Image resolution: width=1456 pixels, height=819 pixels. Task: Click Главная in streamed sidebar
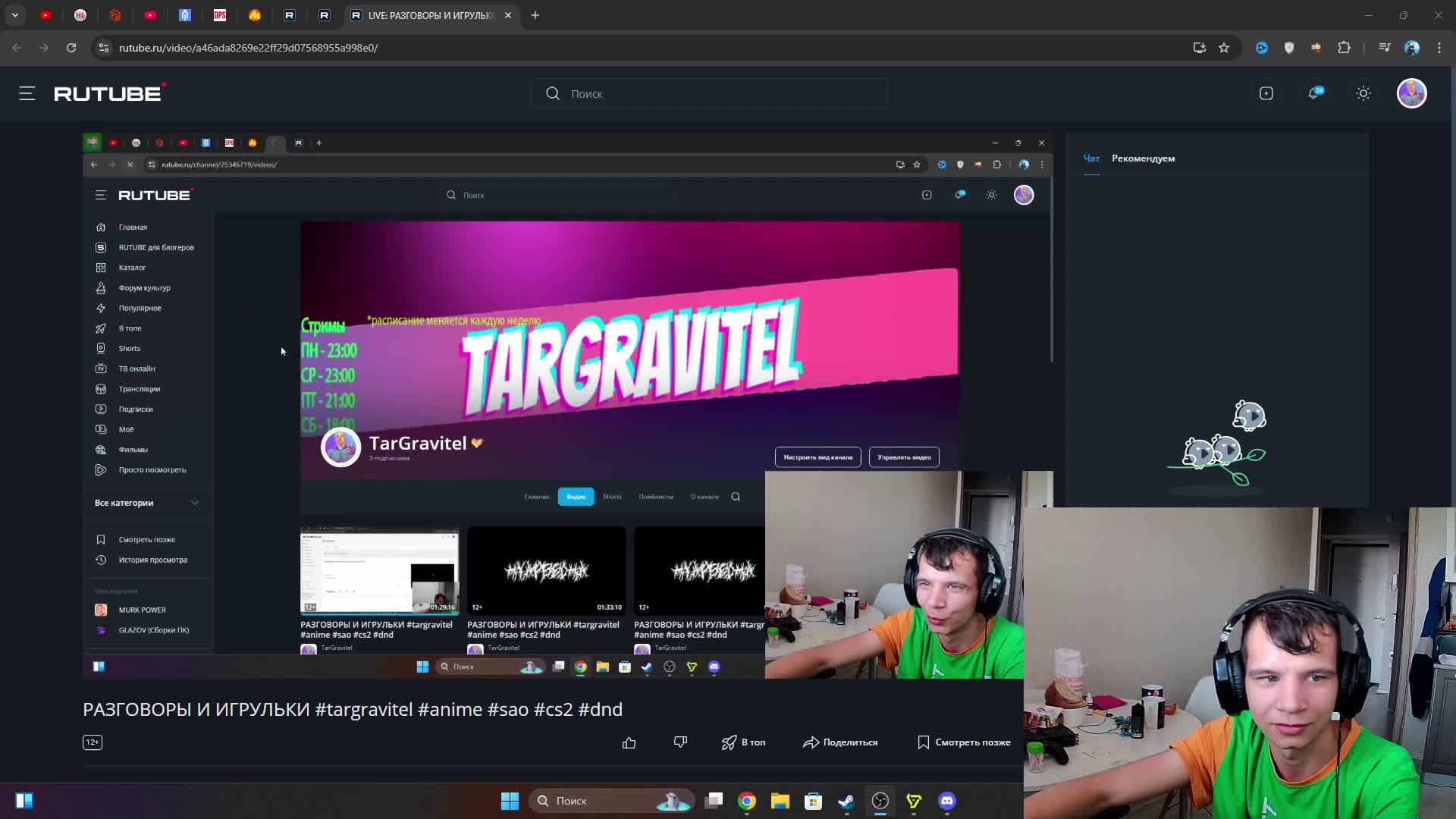(x=133, y=227)
